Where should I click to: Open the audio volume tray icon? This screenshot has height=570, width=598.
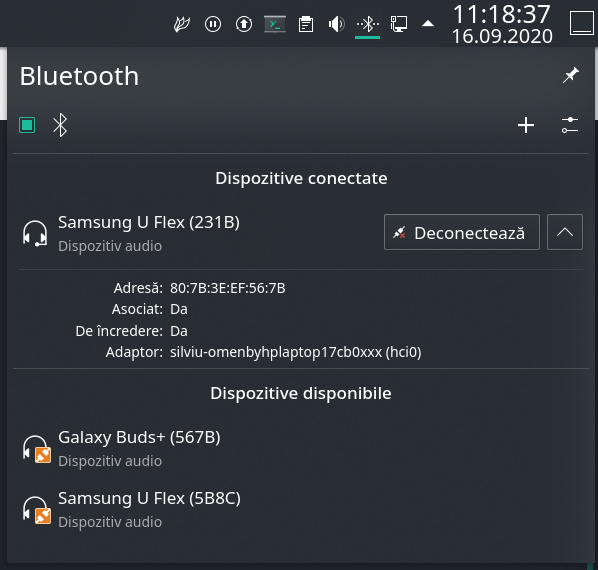[x=336, y=24]
